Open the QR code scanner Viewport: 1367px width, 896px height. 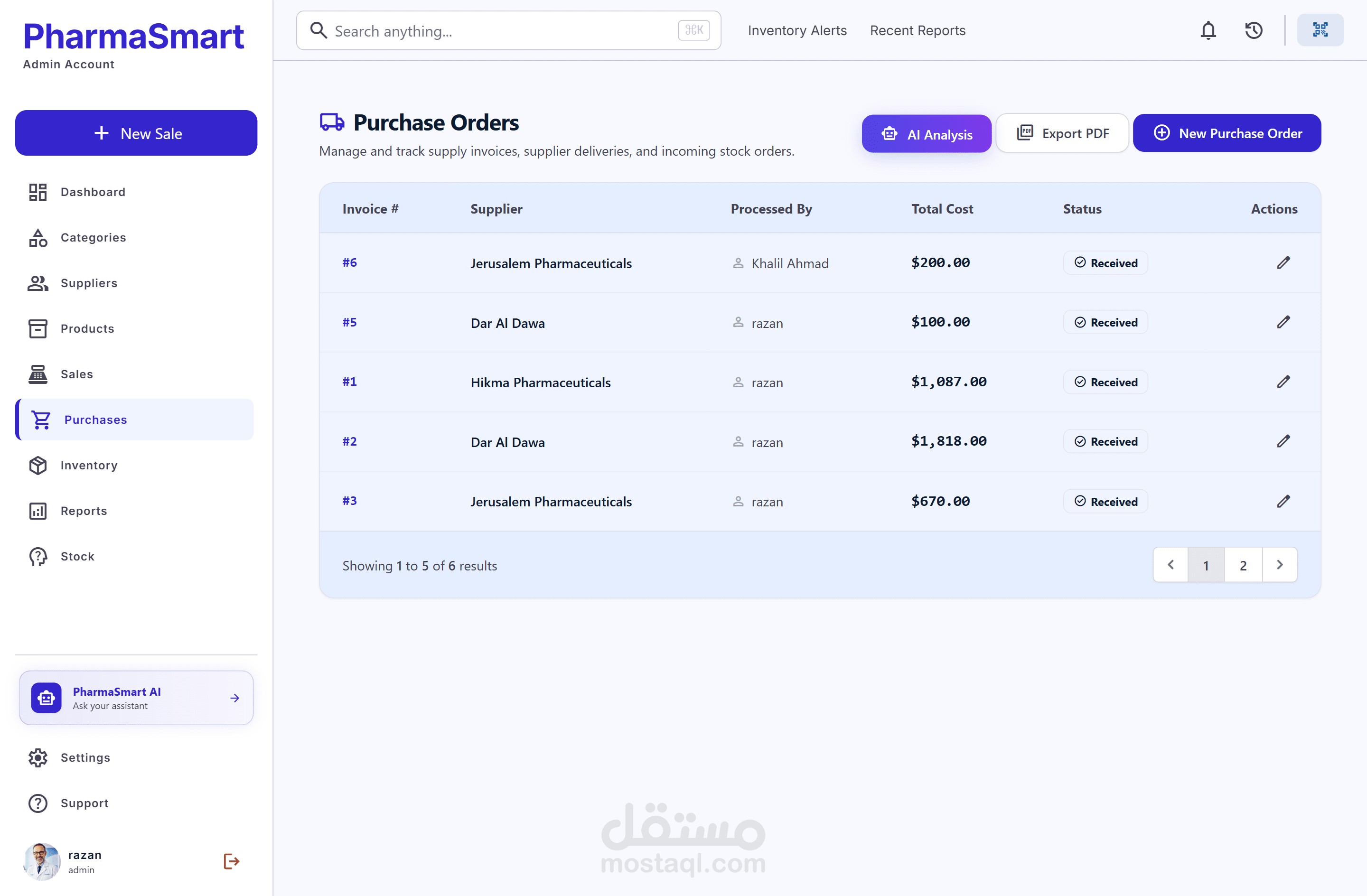(1320, 30)
